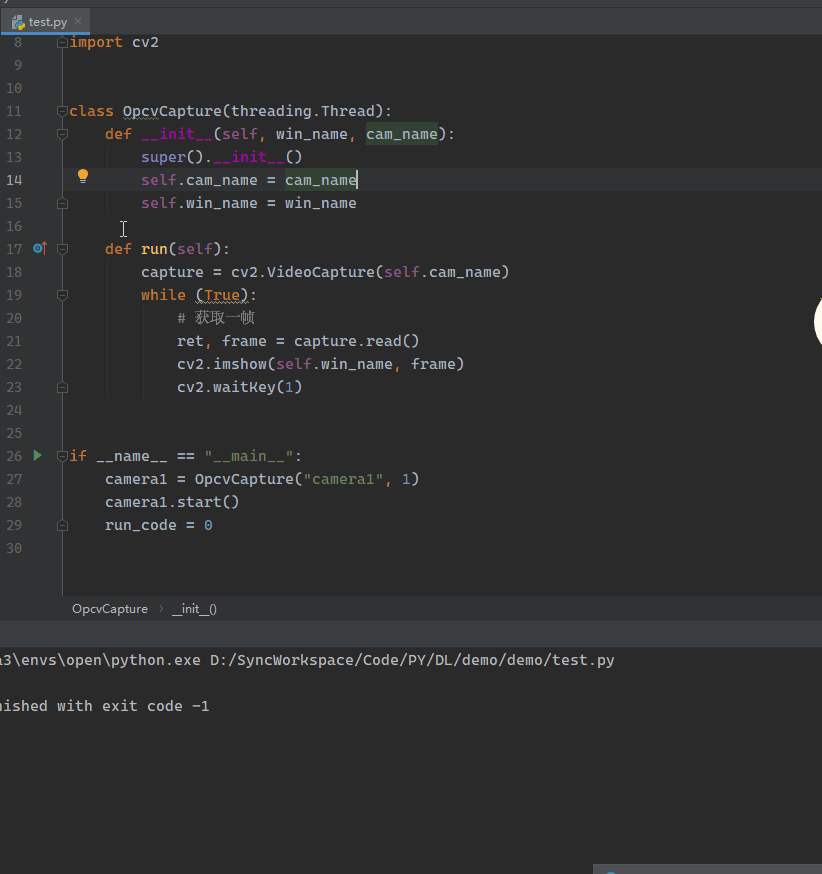This screenshot has width=822, height=874.
Task: Run script via green arrow on line 26
Action: (38, 456)
